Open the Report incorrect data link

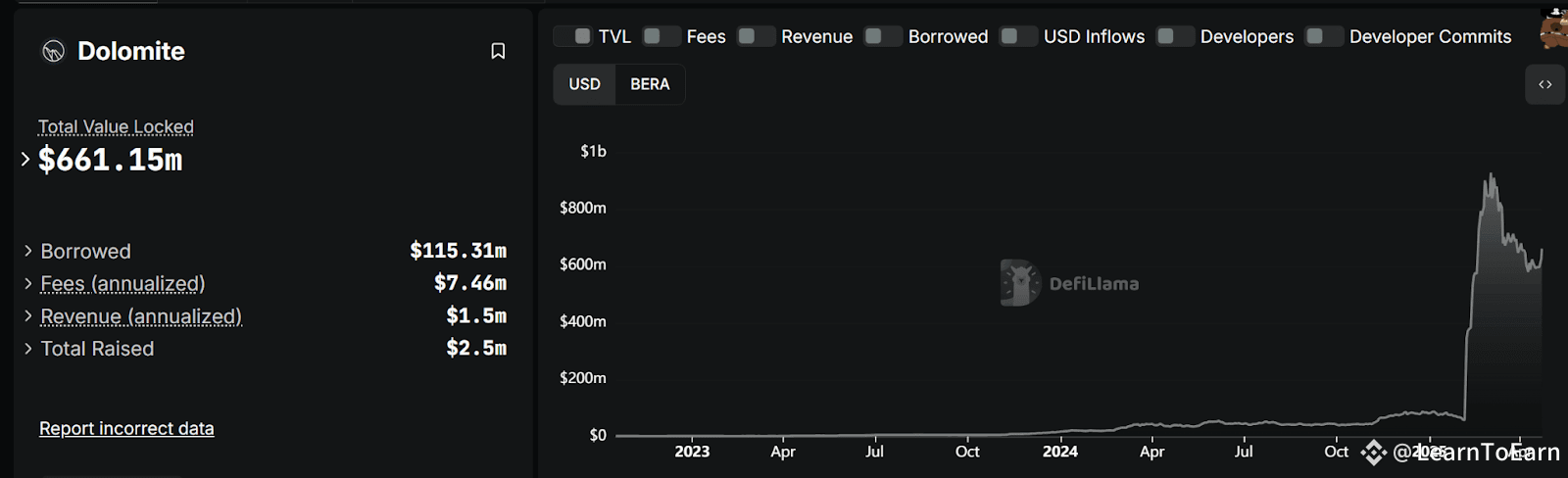(x=126, y=428)
